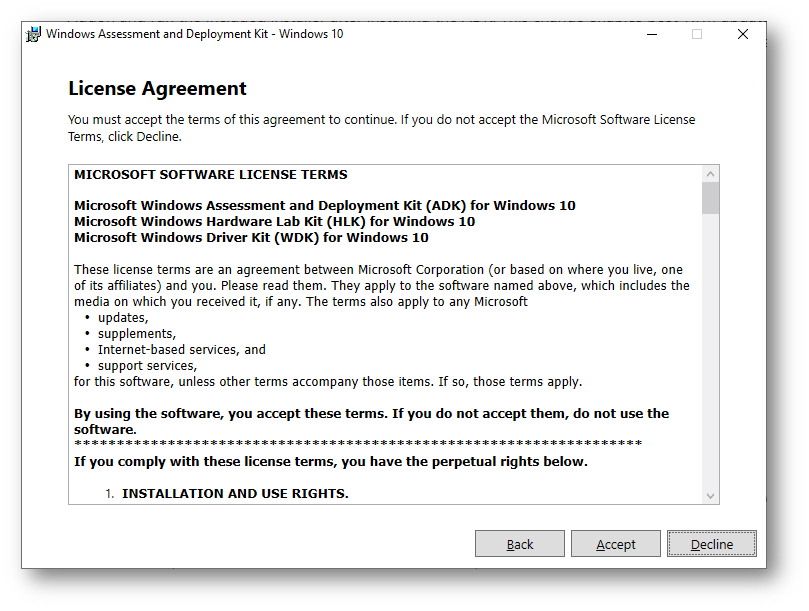Click '1. INSTALLATION AND USE RIGHTS.' heading
Image resolution: width=809 pixels, height=611 pixels.
click(x=227, y=493)
